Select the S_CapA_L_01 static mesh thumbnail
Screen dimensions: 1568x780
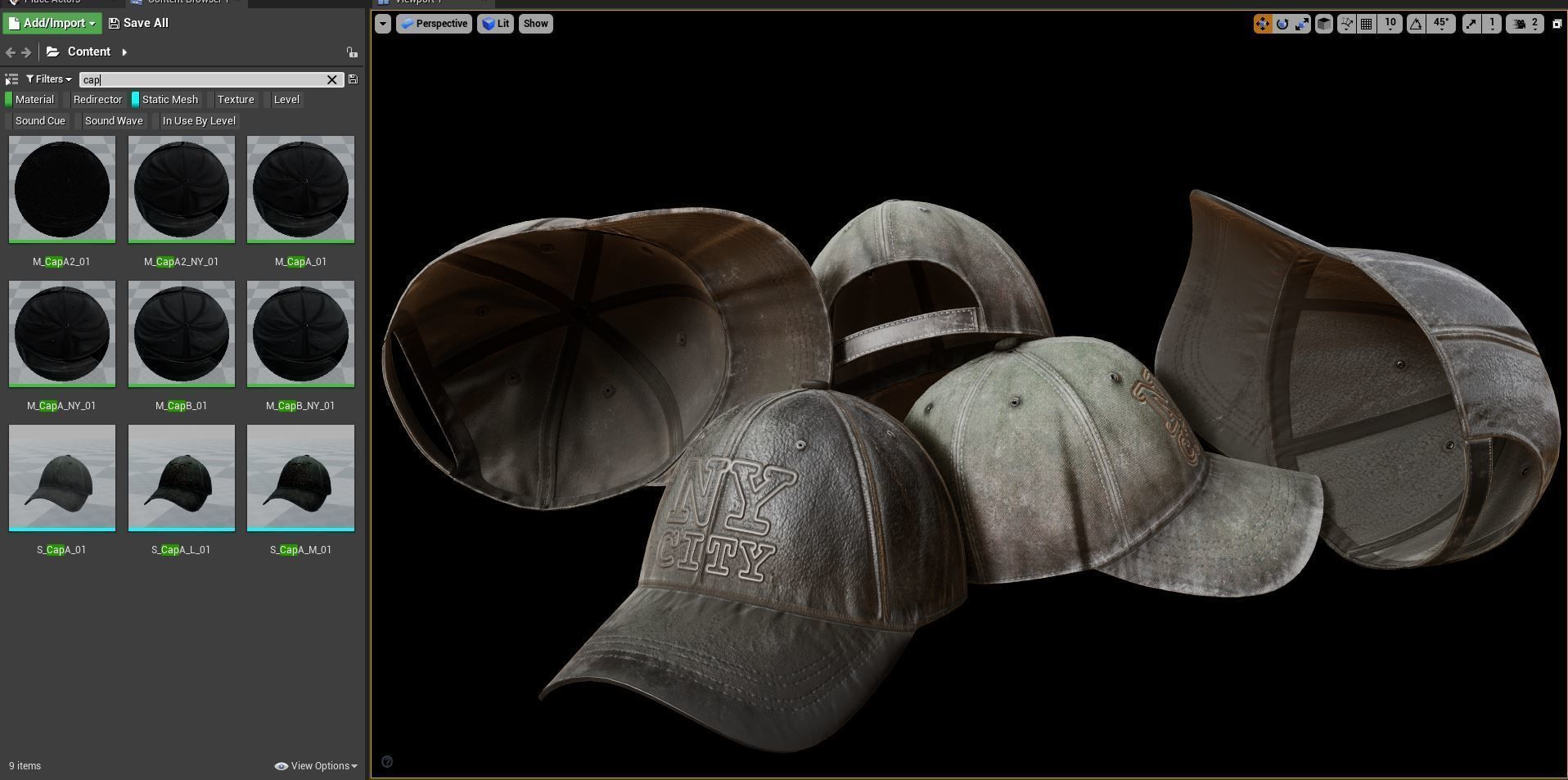[x=182, y=478]
